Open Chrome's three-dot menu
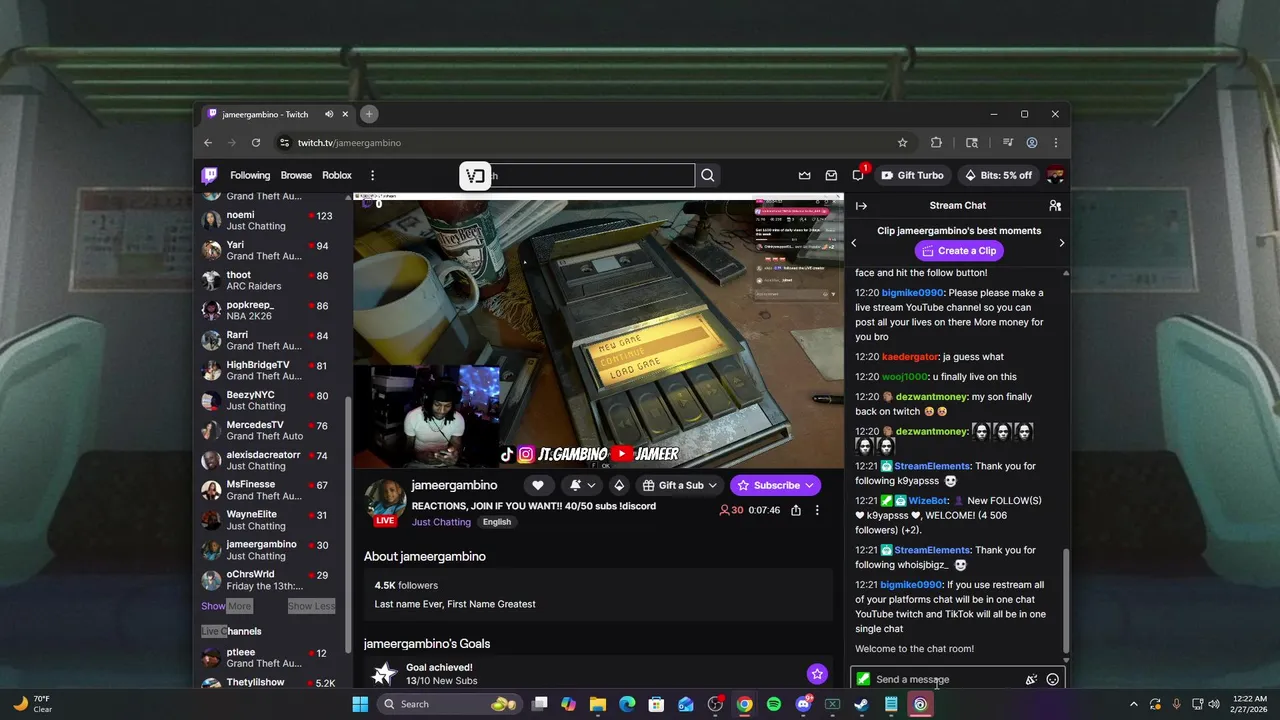This screenshot has height=720, width=1280. (1055, 143)
